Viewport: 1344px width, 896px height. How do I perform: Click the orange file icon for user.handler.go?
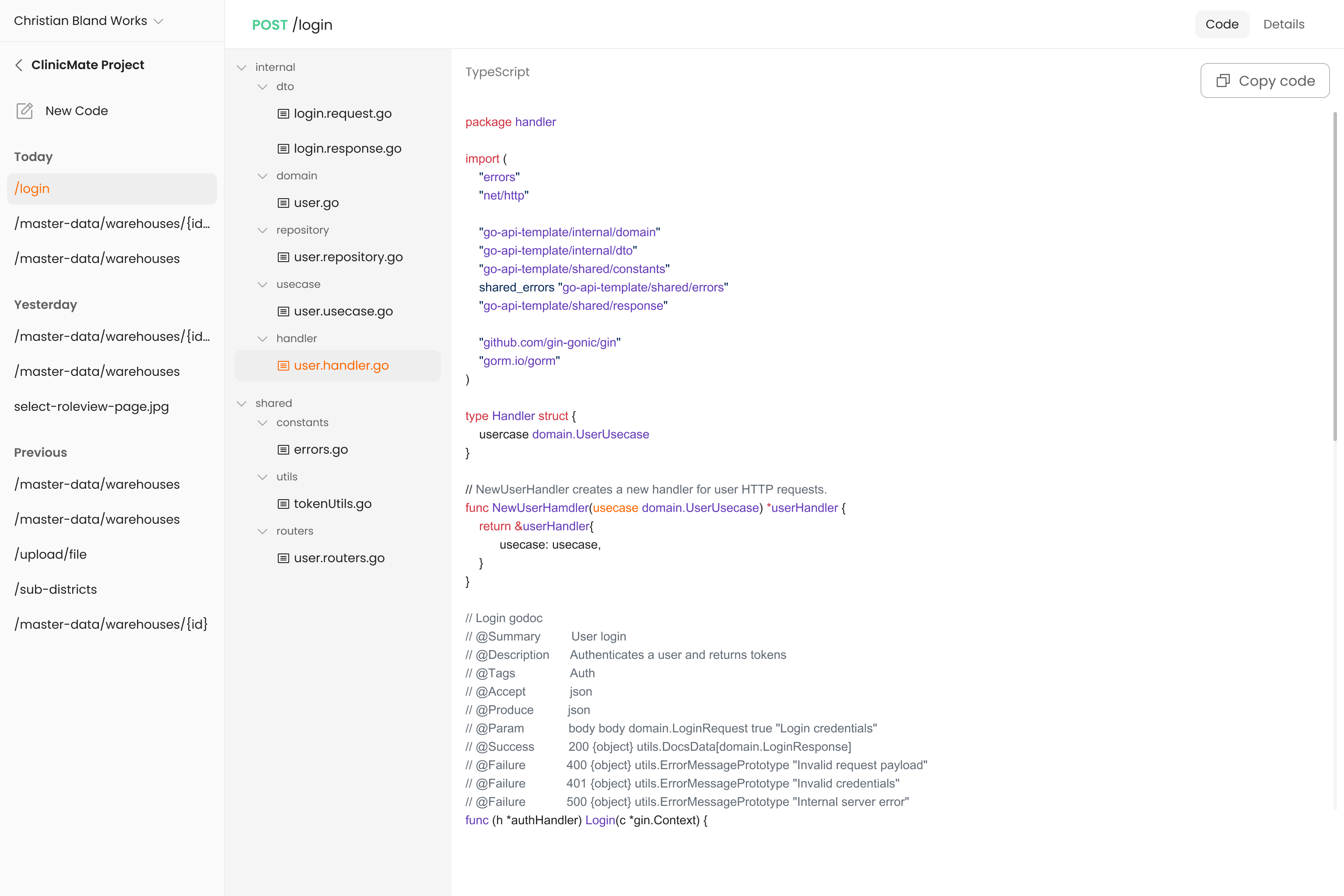click(283, 366)
